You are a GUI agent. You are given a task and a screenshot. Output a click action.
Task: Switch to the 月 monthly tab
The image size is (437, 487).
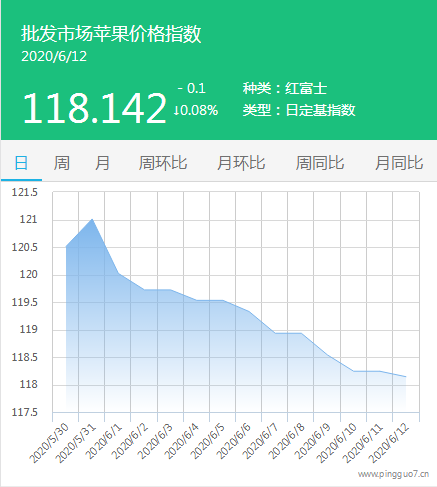[x=102, y=163]
